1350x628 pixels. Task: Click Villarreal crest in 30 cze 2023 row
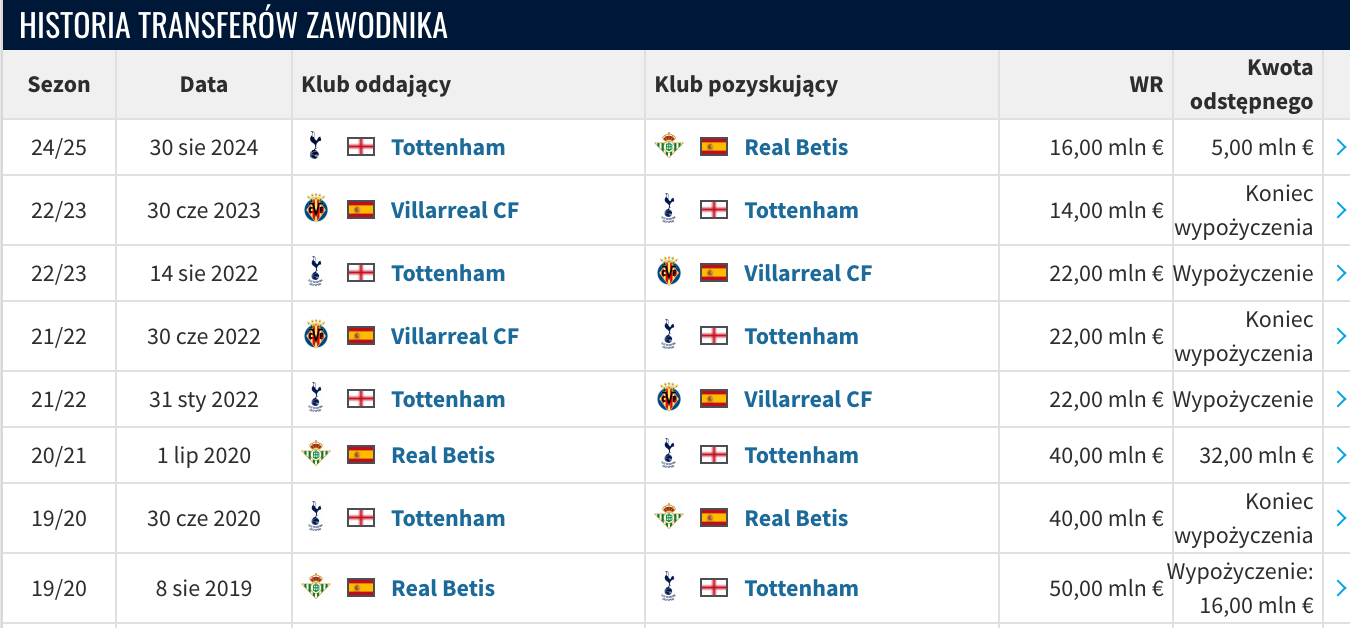316,210
